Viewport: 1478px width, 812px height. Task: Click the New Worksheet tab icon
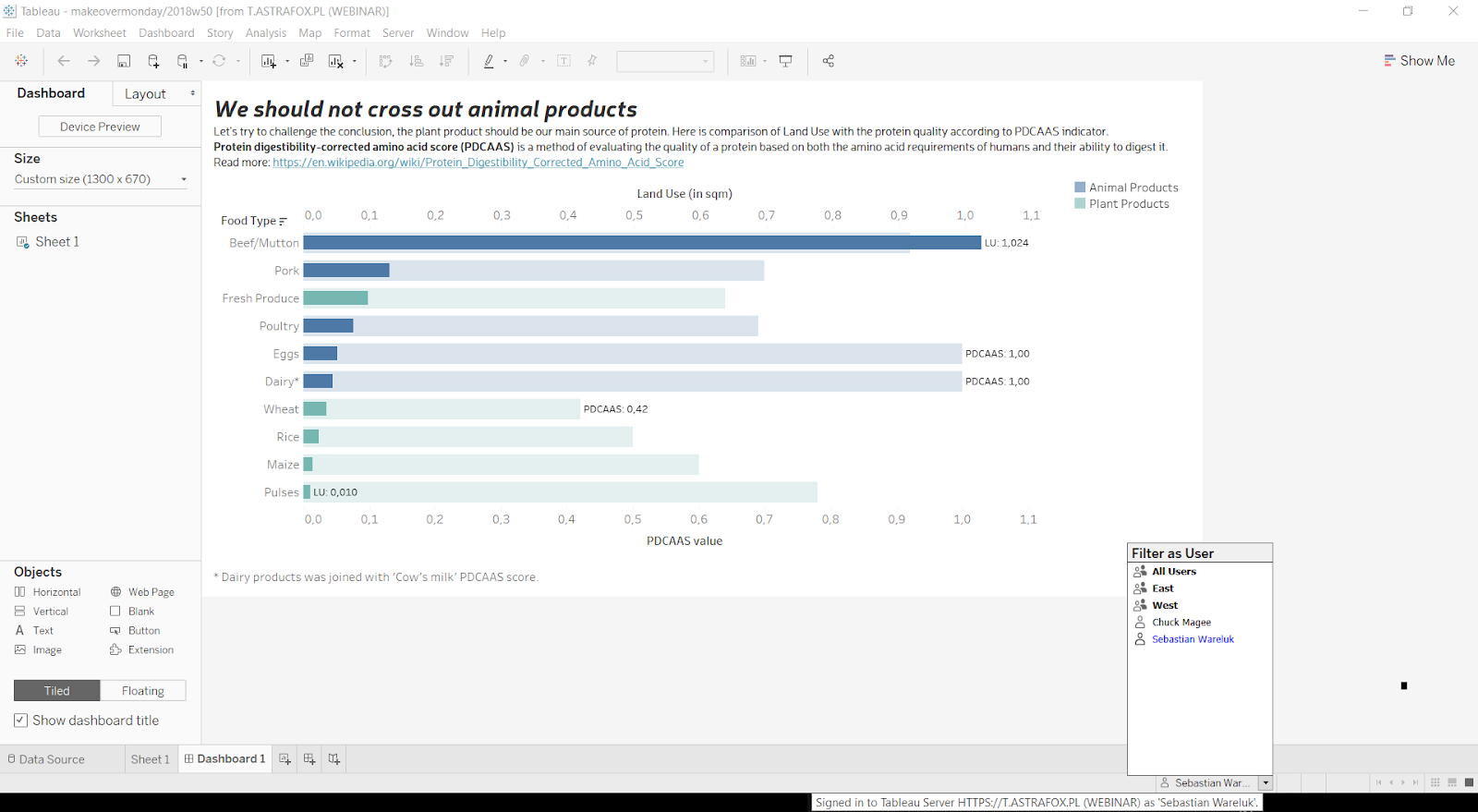tap(285, 759)
